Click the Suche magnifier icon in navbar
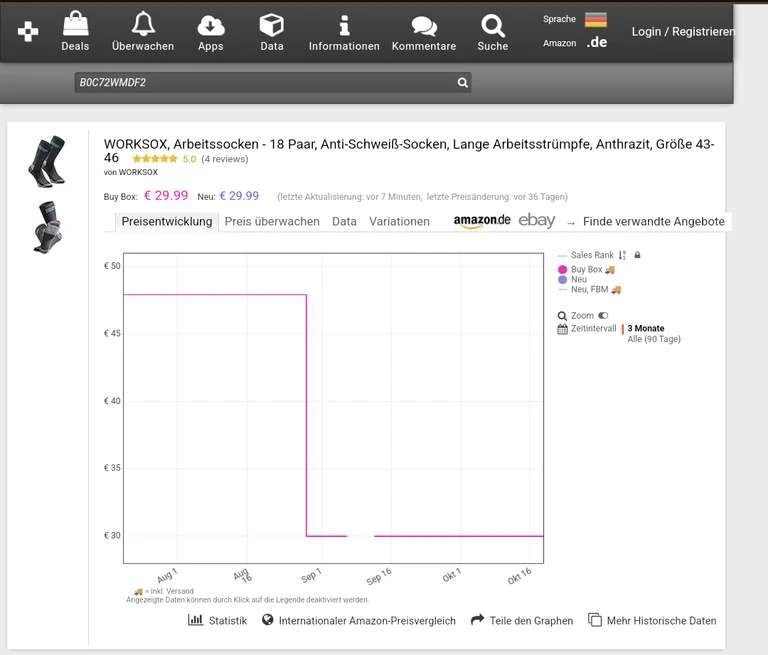This screenshot has width=768, height=655. pos(492,24)
